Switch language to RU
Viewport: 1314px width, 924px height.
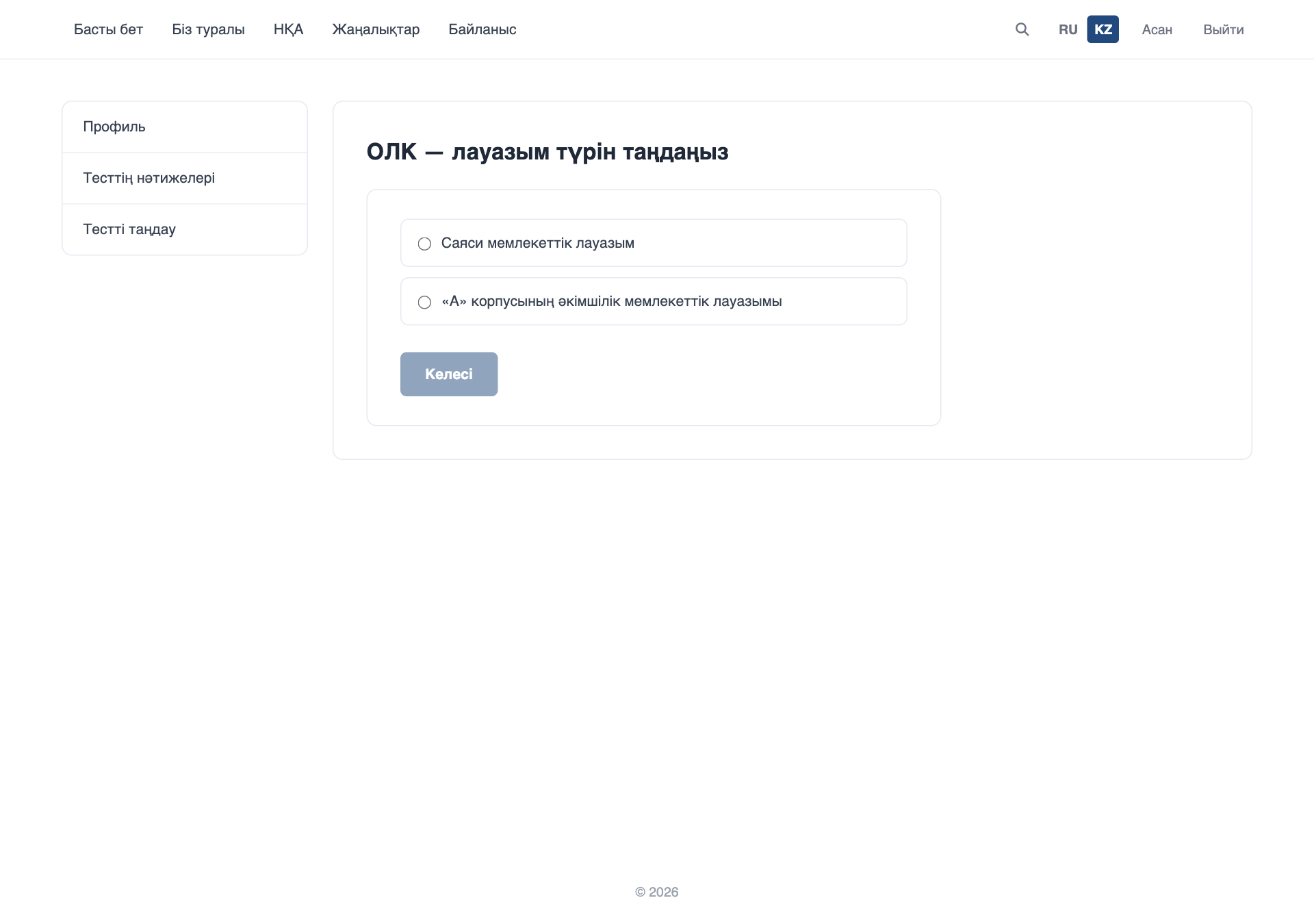pyautogui.click(x=1068, y=29)
